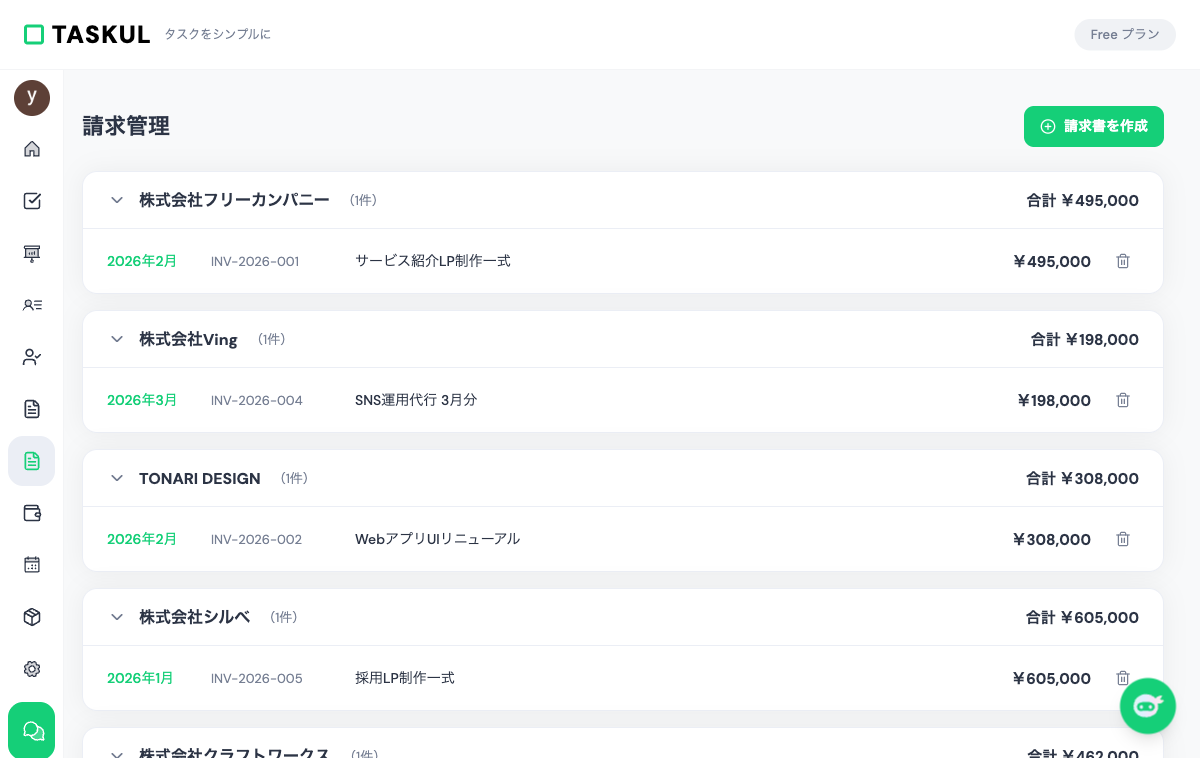Screen dimensions: 1200x758
Task: Collapse the 株式会社Ving section
Action: pyautogui.click(x=117, y=339)
